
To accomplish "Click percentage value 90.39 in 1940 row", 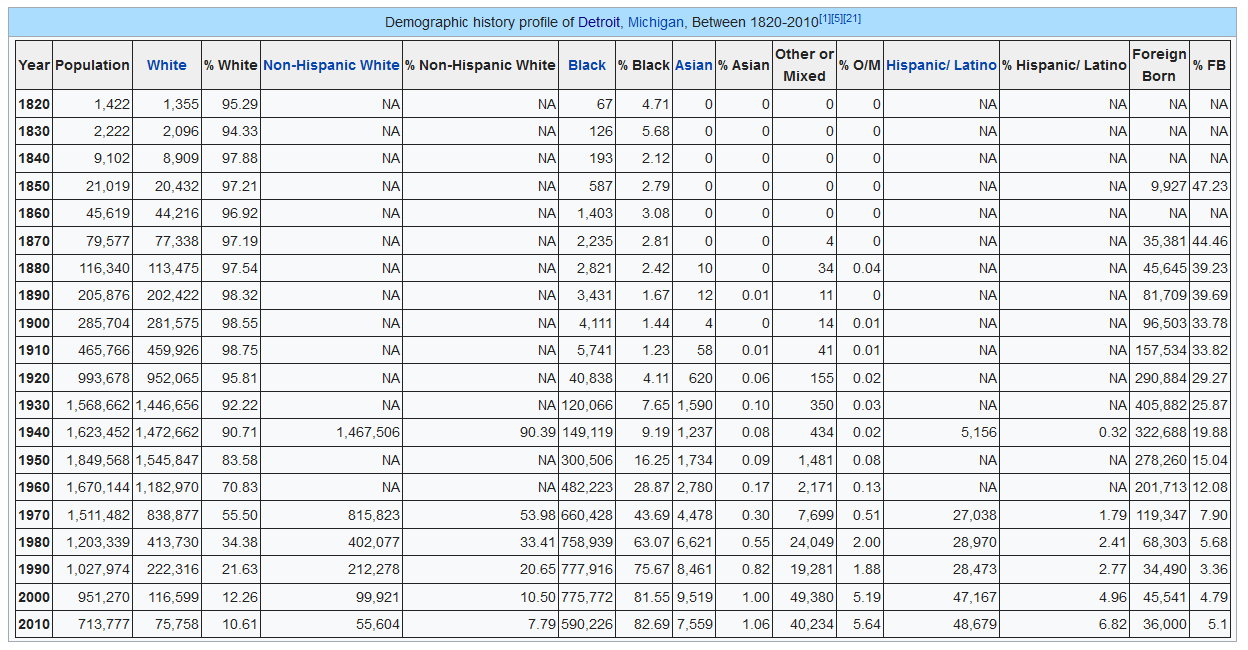I will coord(537,432).
